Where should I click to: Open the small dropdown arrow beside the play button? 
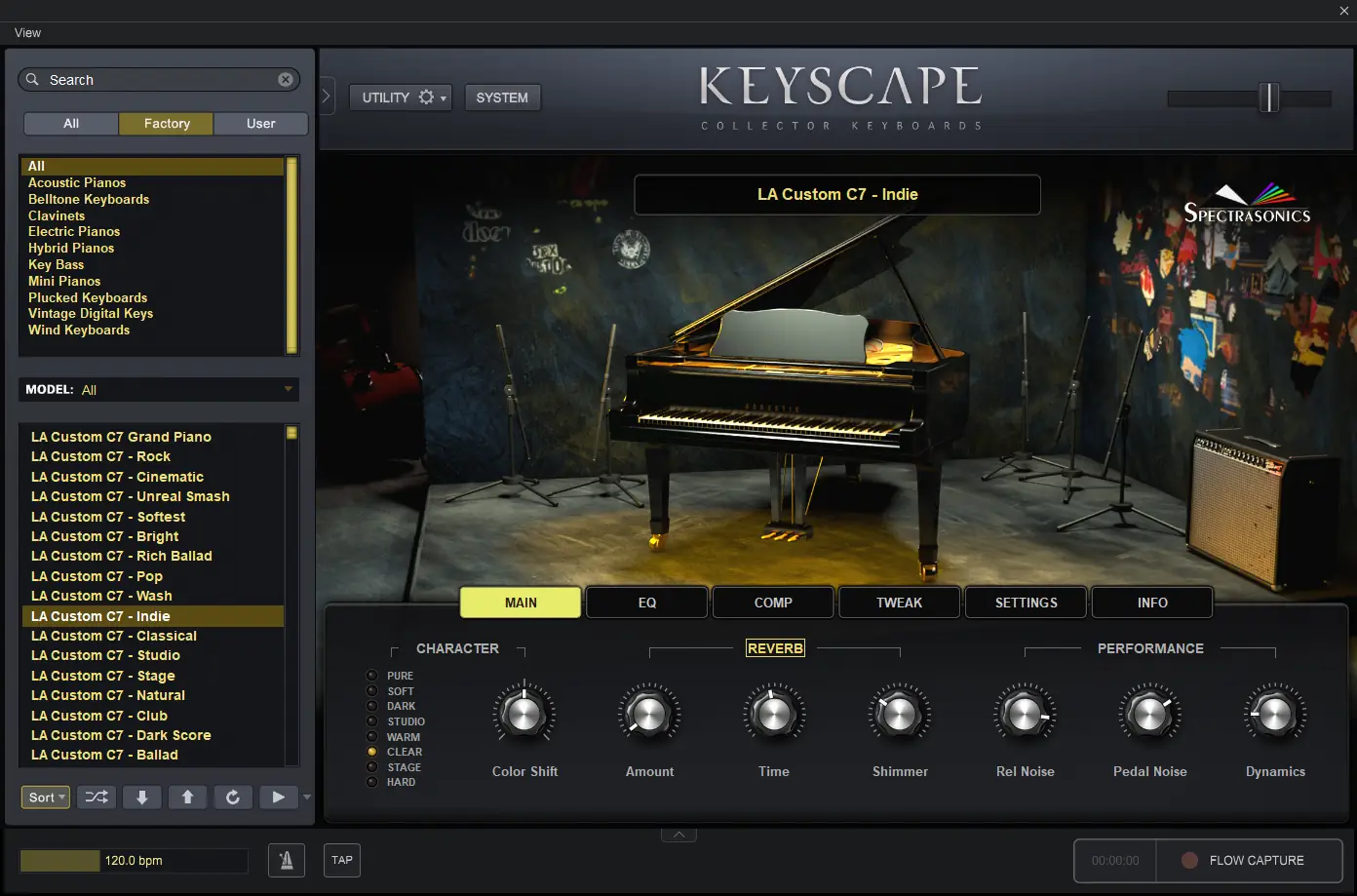(x=307, y=798)
